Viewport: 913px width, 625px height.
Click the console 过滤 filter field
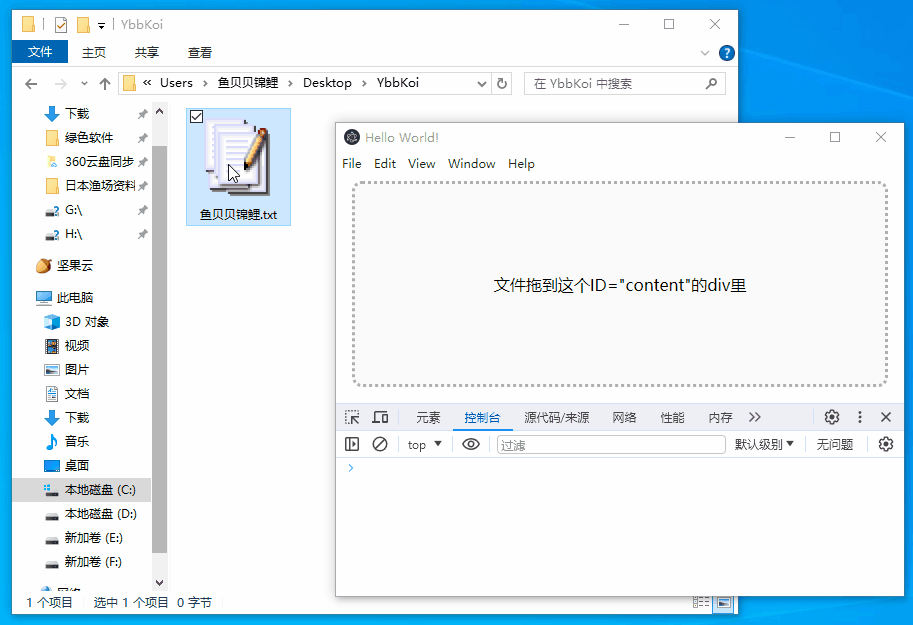tap(611, 444)
